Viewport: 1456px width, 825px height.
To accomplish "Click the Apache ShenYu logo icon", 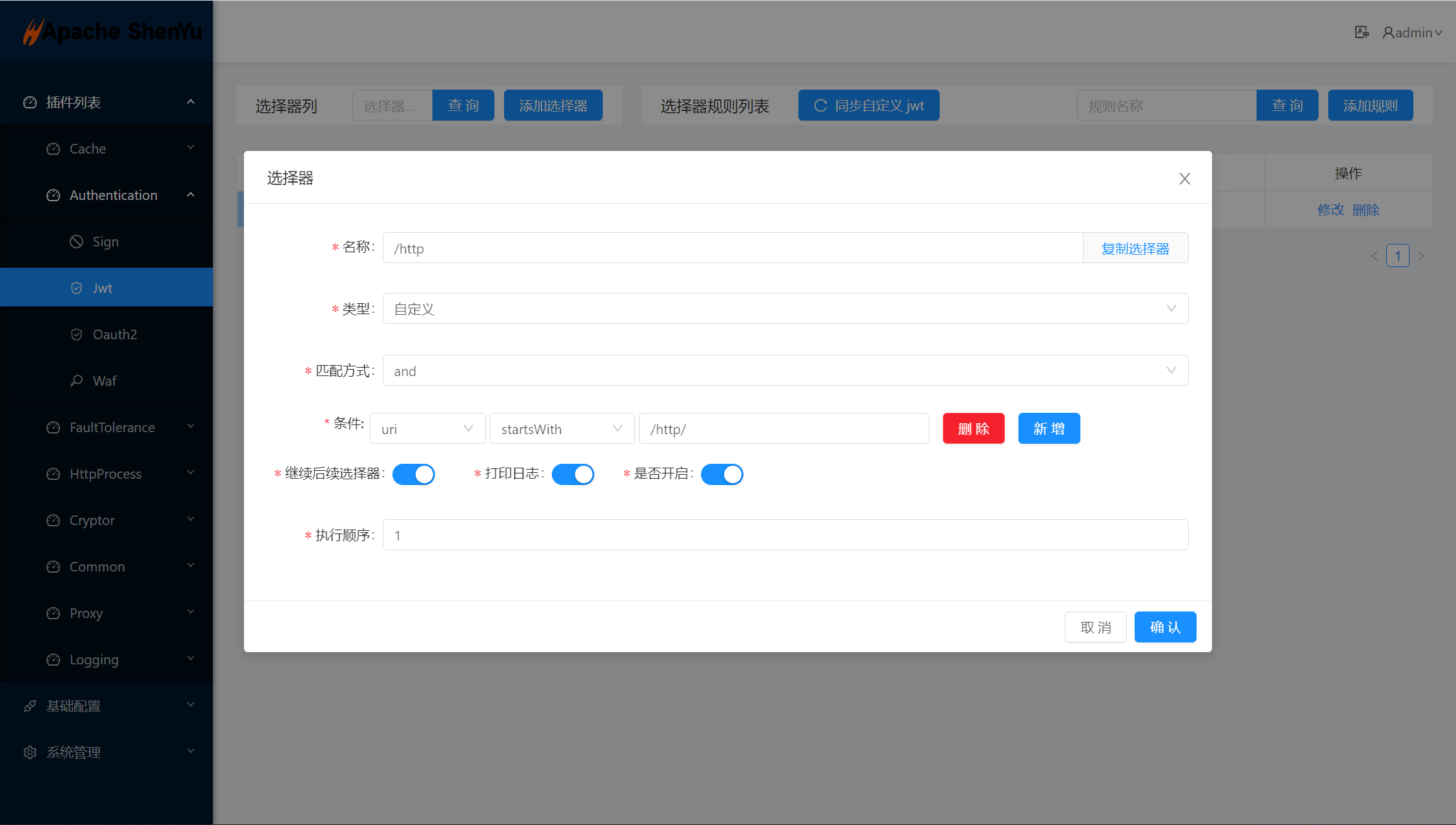I will pyautogui.click(x=32, y=32).
